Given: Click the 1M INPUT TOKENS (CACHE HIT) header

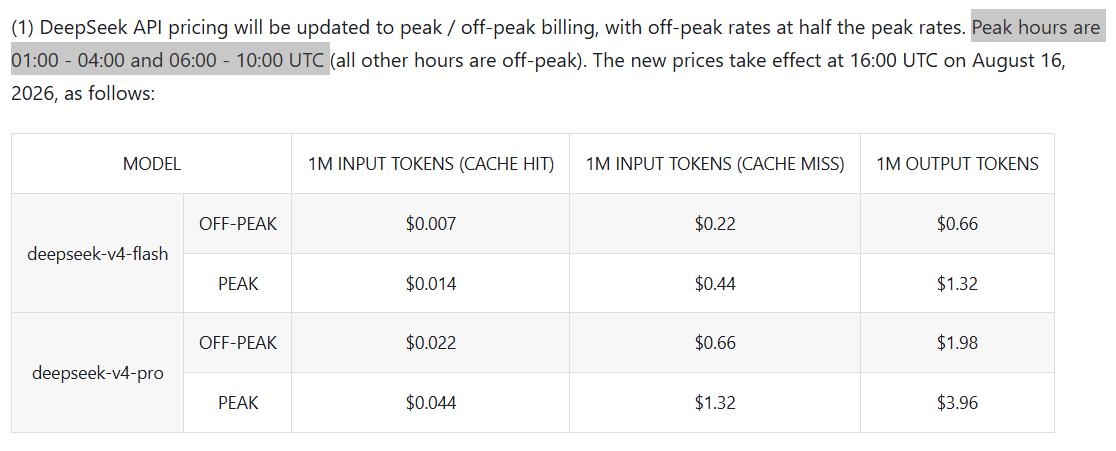Looking at the screenshot, I should (431, 164).
